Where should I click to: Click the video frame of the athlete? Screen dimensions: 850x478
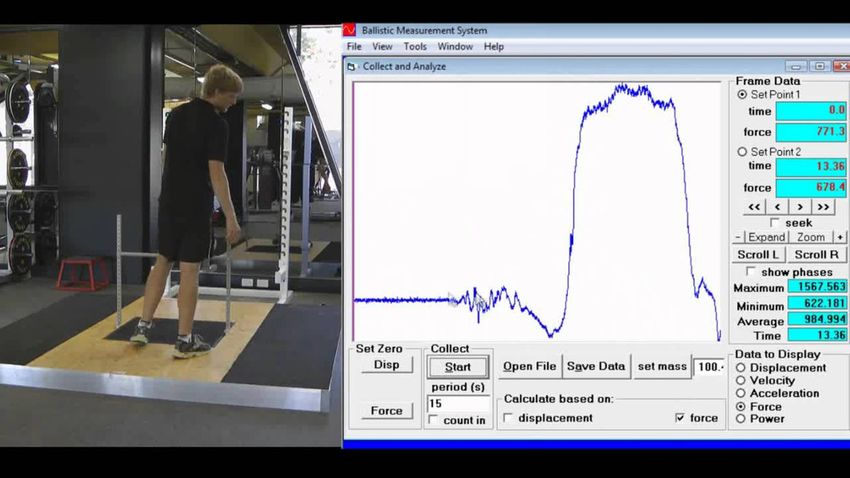[x=171, y=235]
